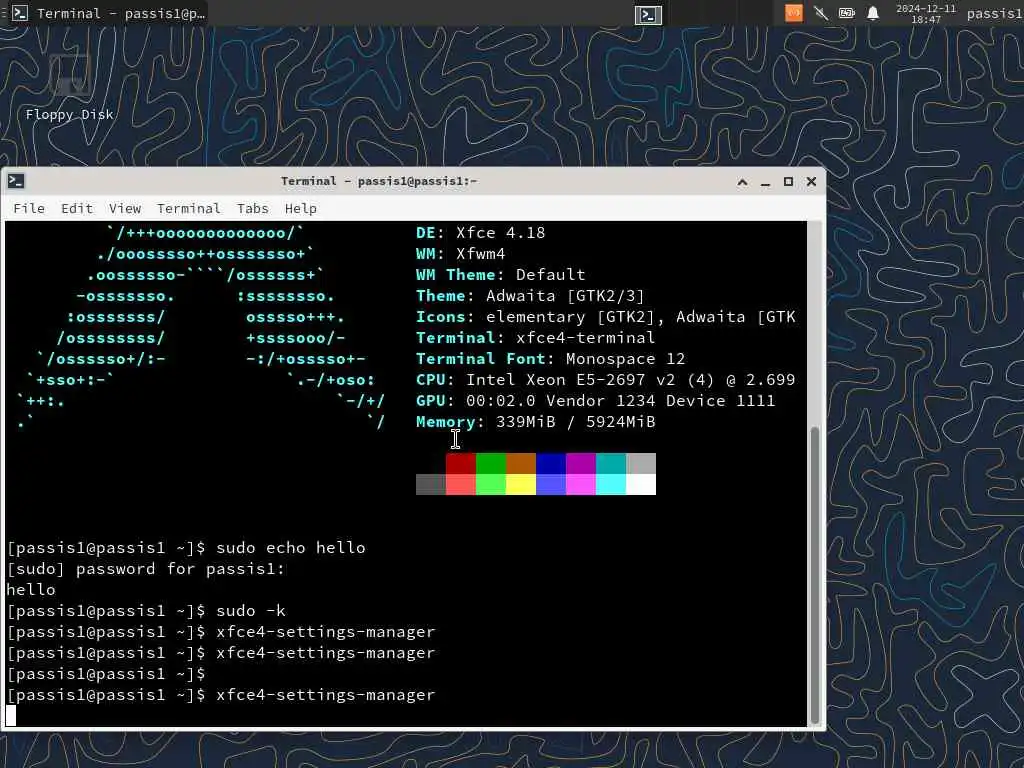Launch terminal from center panel launcher icon
This screenshot has width=1024, height=768.
[648, 14]
